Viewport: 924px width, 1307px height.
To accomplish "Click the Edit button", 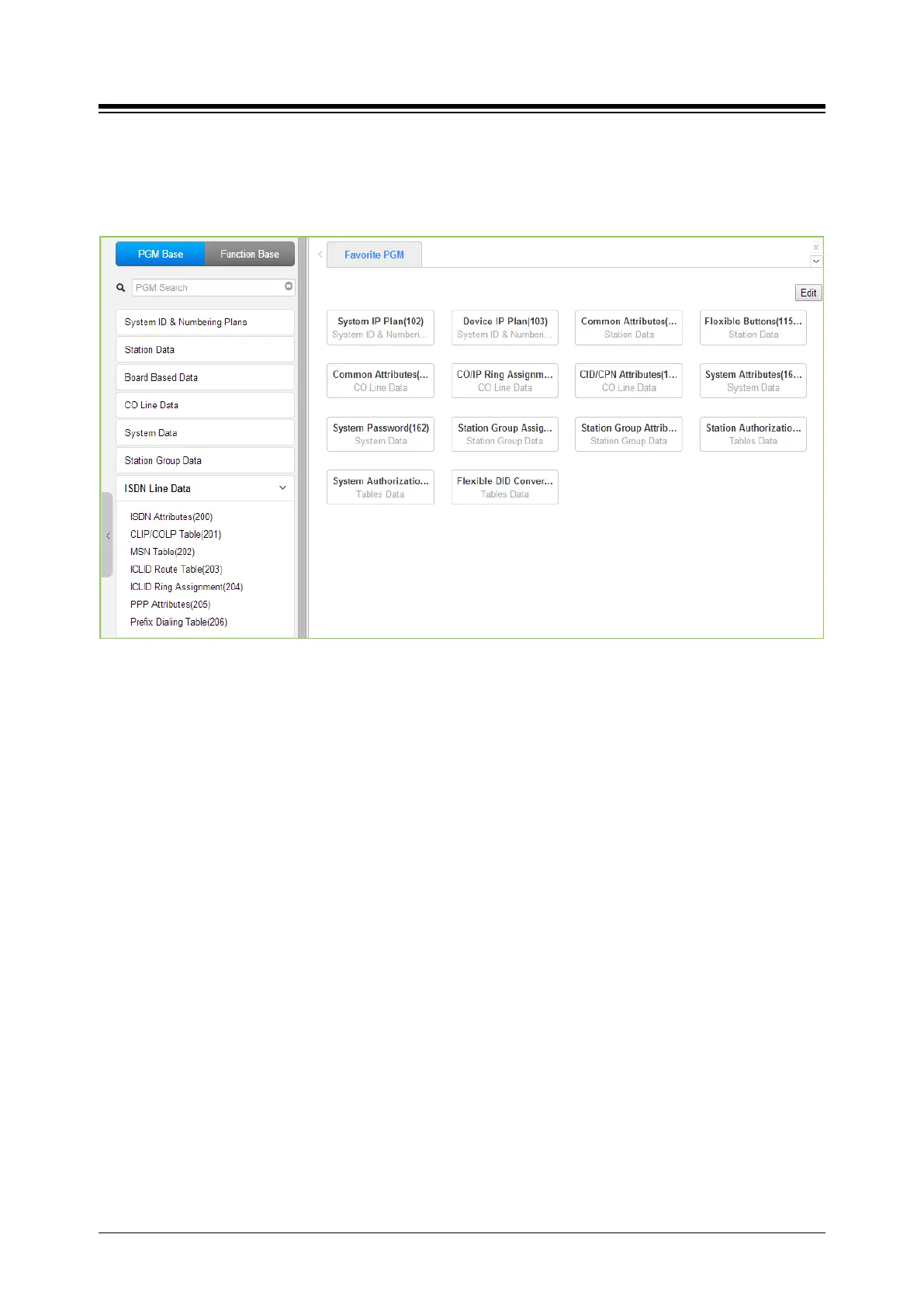I will coord(808,293).
